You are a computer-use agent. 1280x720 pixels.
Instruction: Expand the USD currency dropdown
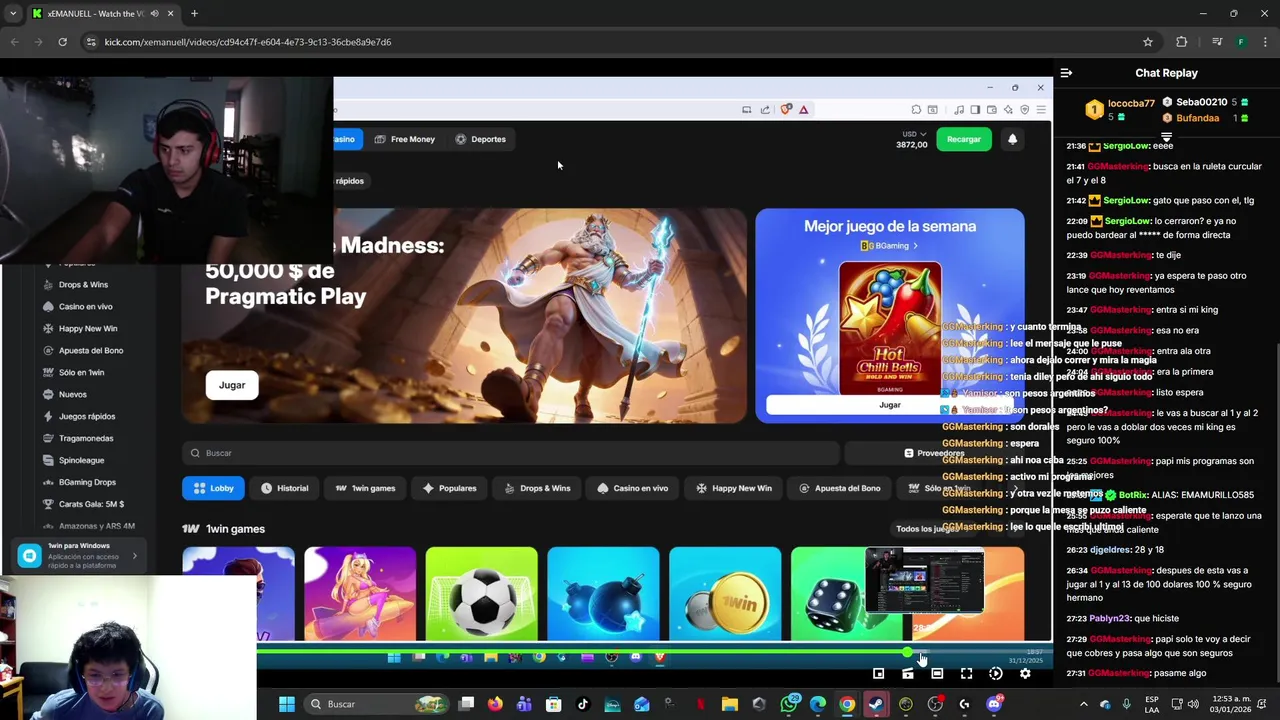914,134
